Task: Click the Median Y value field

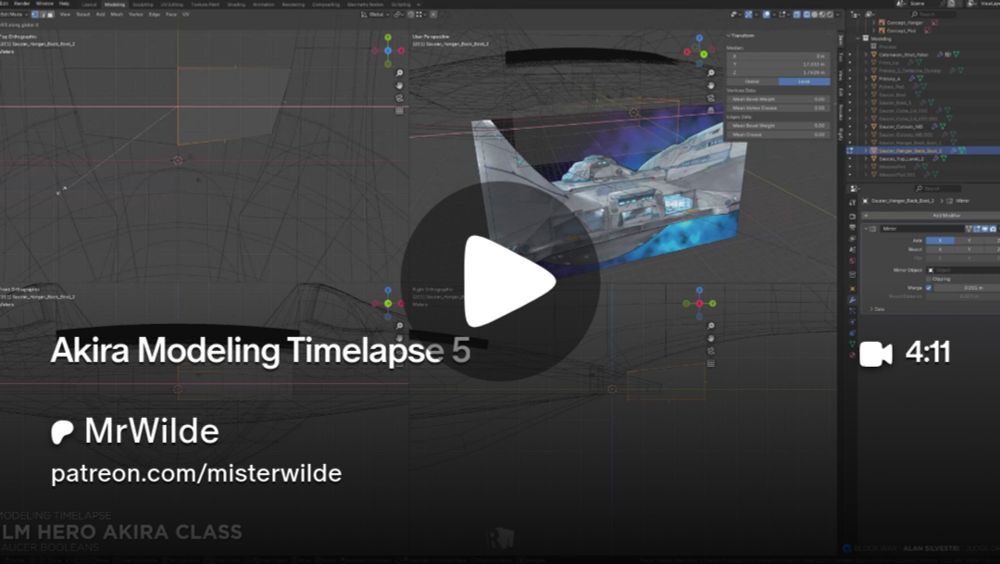Action: point(779,64)
